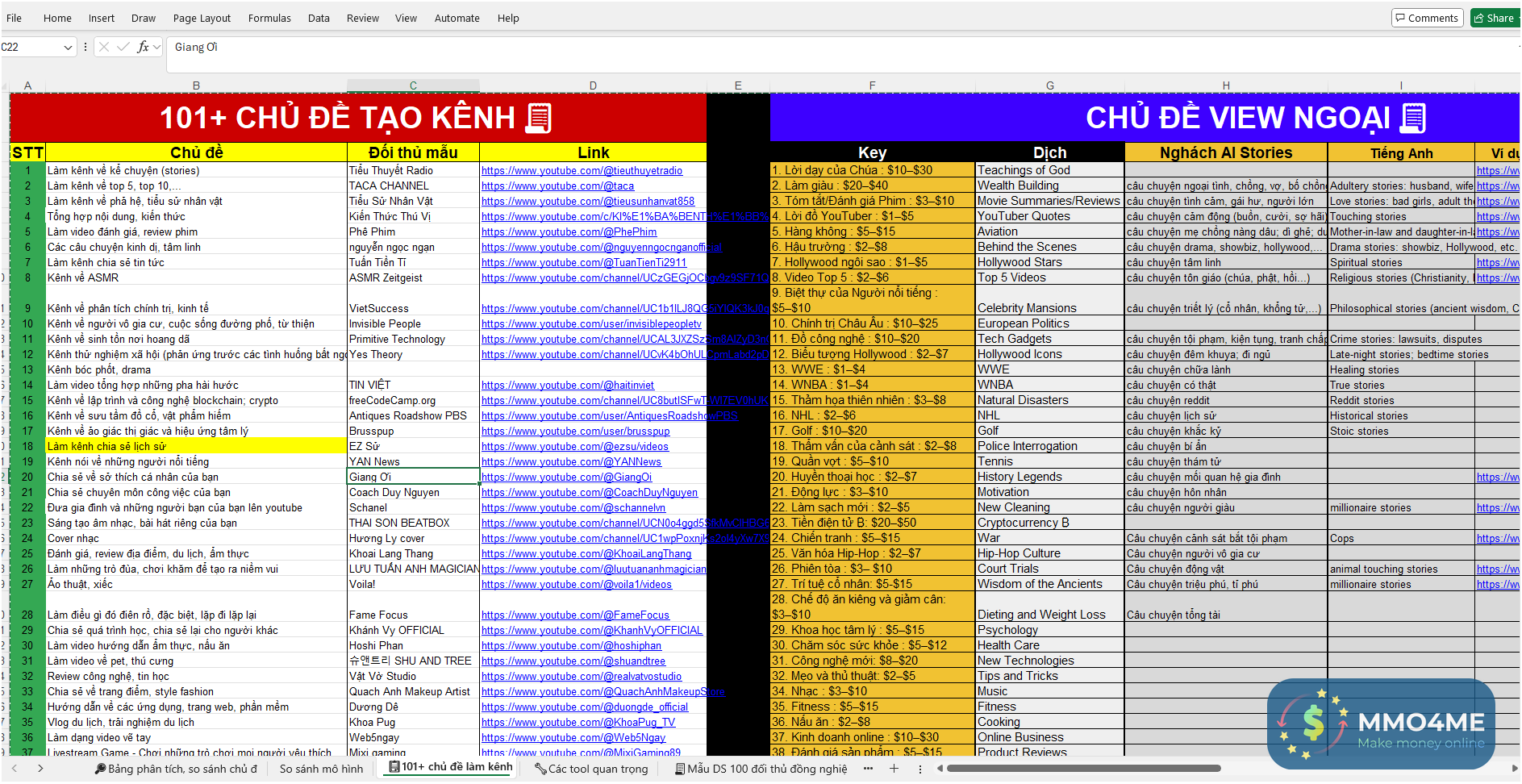Screen dimensions: 1522x784
Task: Select yellow highlighted cell 'Làm kênh chia sẻ lịch sử'
Action: (196, 446)
